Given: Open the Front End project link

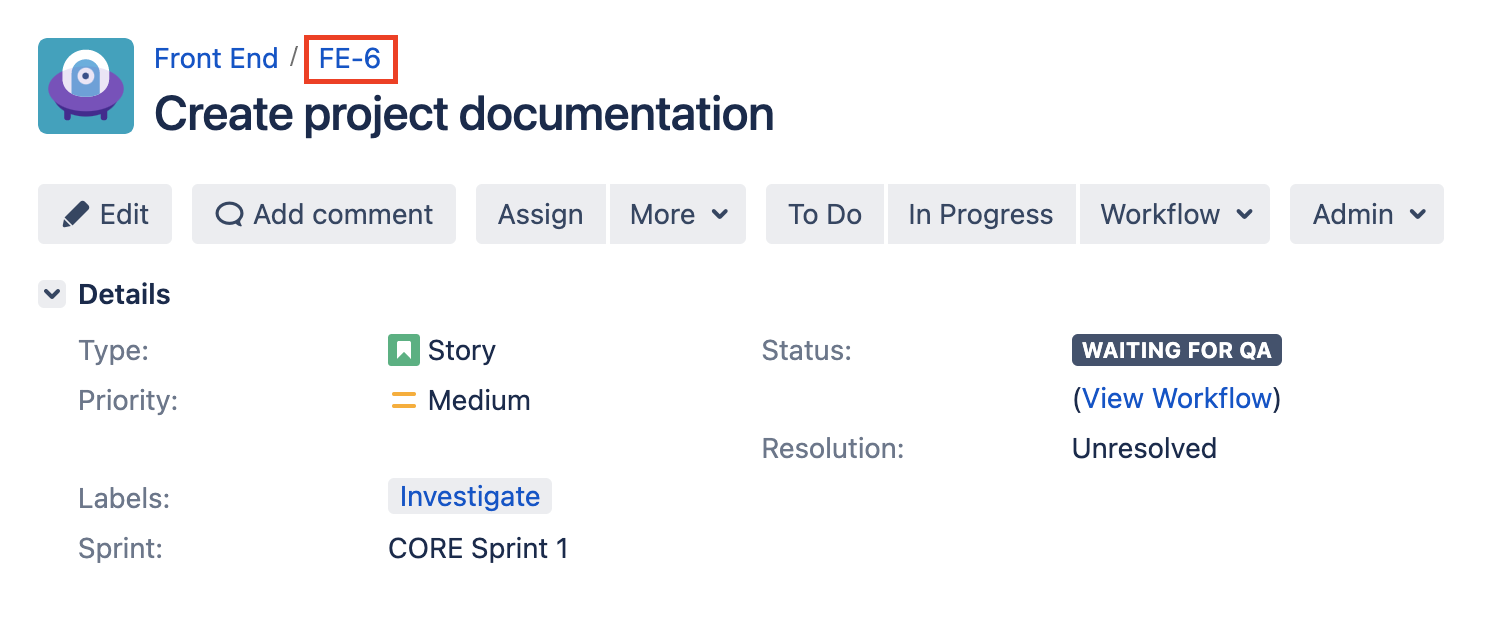Looking at the screenshot, I should [x=216, y=59].
